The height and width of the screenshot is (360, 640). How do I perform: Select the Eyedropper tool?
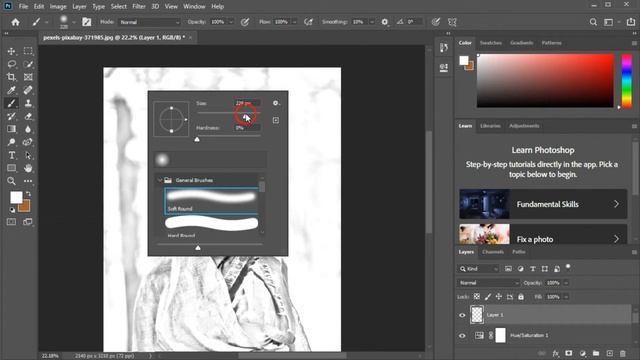(x=11, y=90)
